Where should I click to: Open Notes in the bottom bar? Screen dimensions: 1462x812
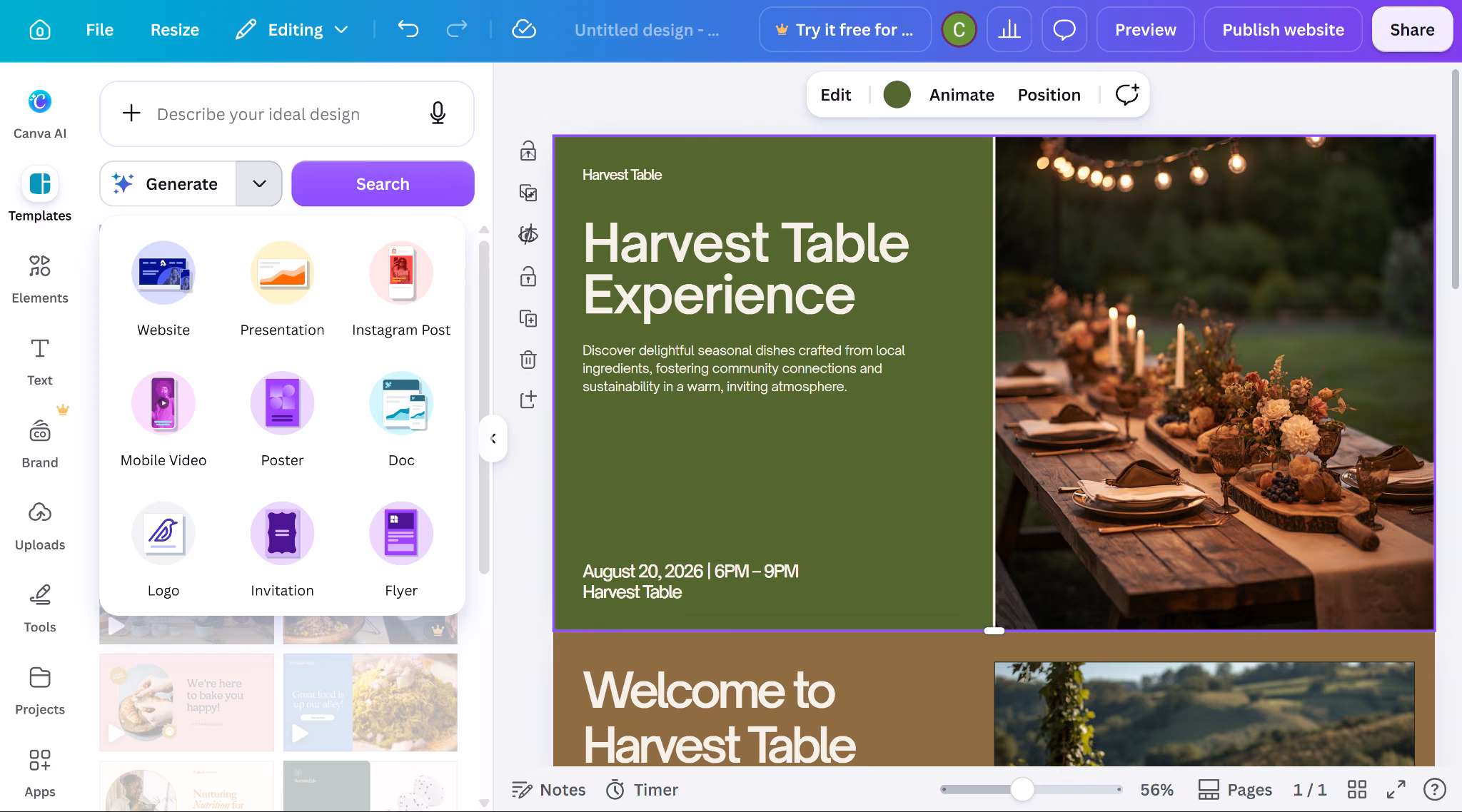pos(548,789)
